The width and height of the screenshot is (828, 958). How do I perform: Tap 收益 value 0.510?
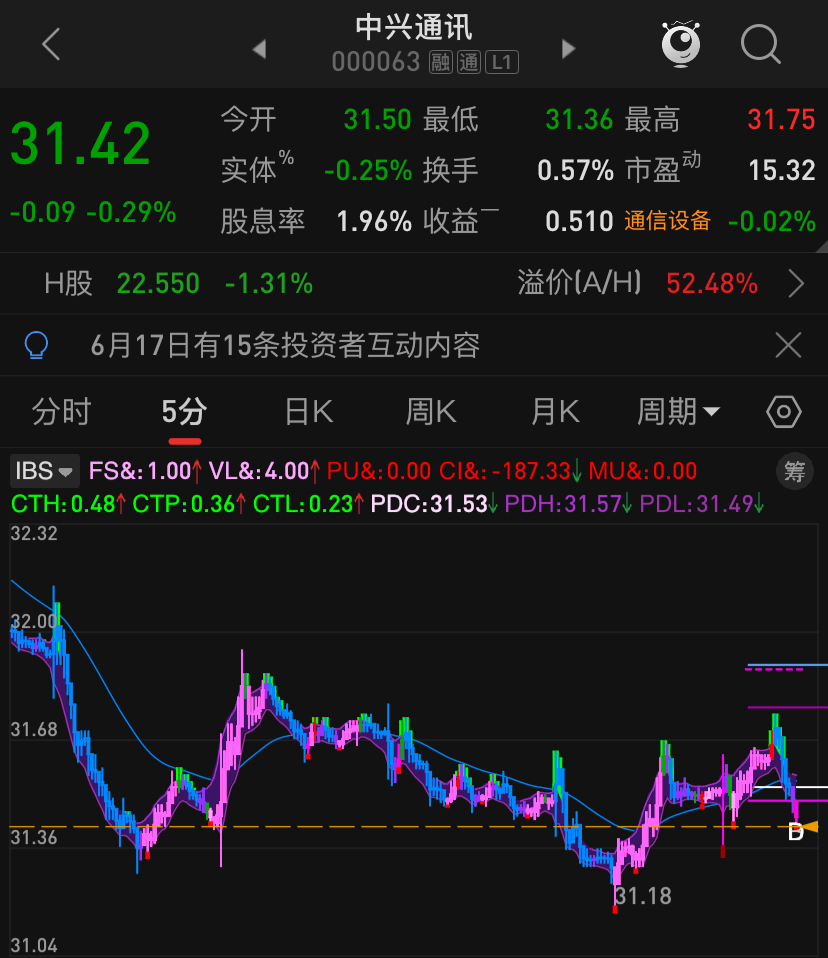(x=579, y=221)
